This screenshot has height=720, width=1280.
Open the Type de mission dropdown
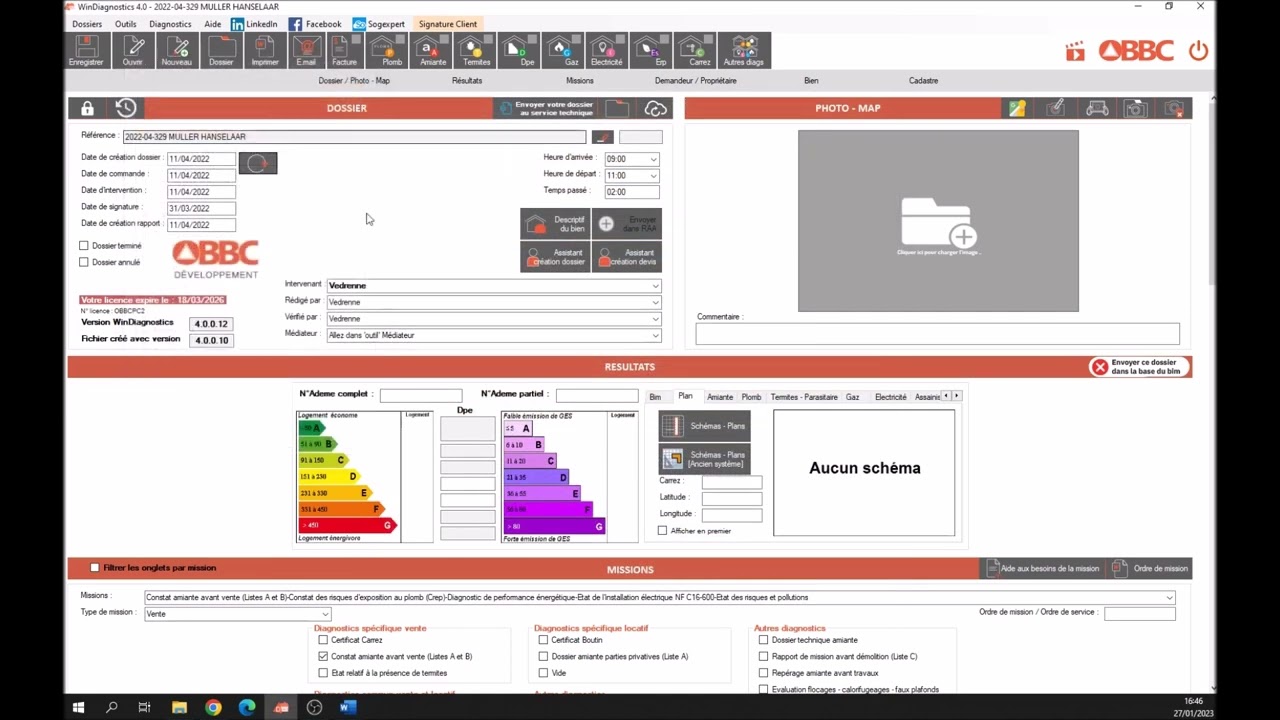(325, 614)
